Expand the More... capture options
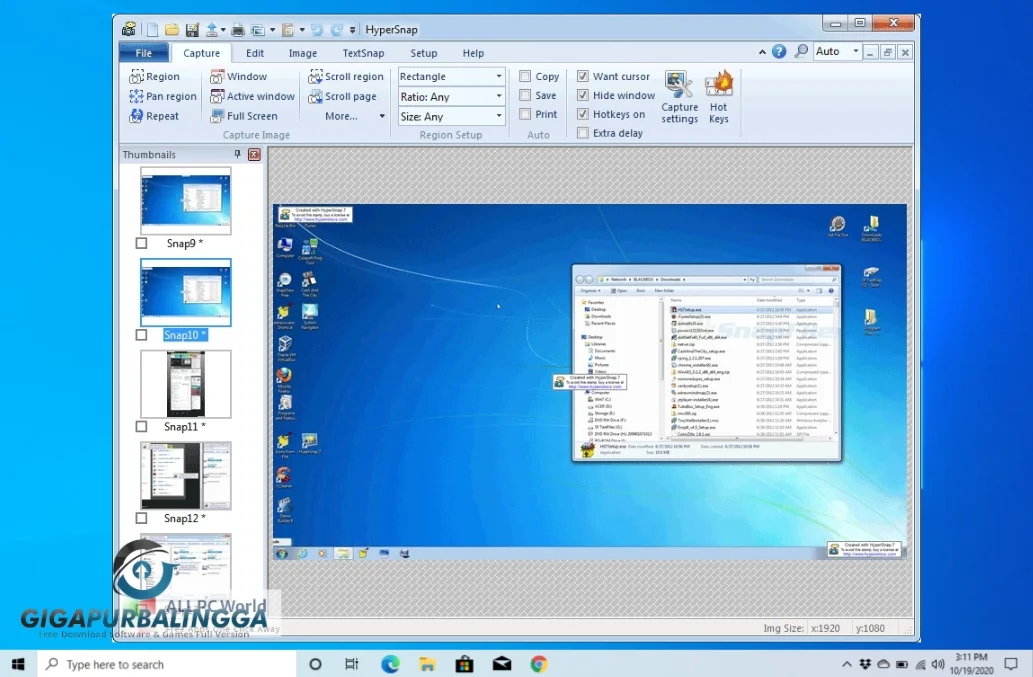Viewport: 1033px width, 677px height. pos(345,116)
